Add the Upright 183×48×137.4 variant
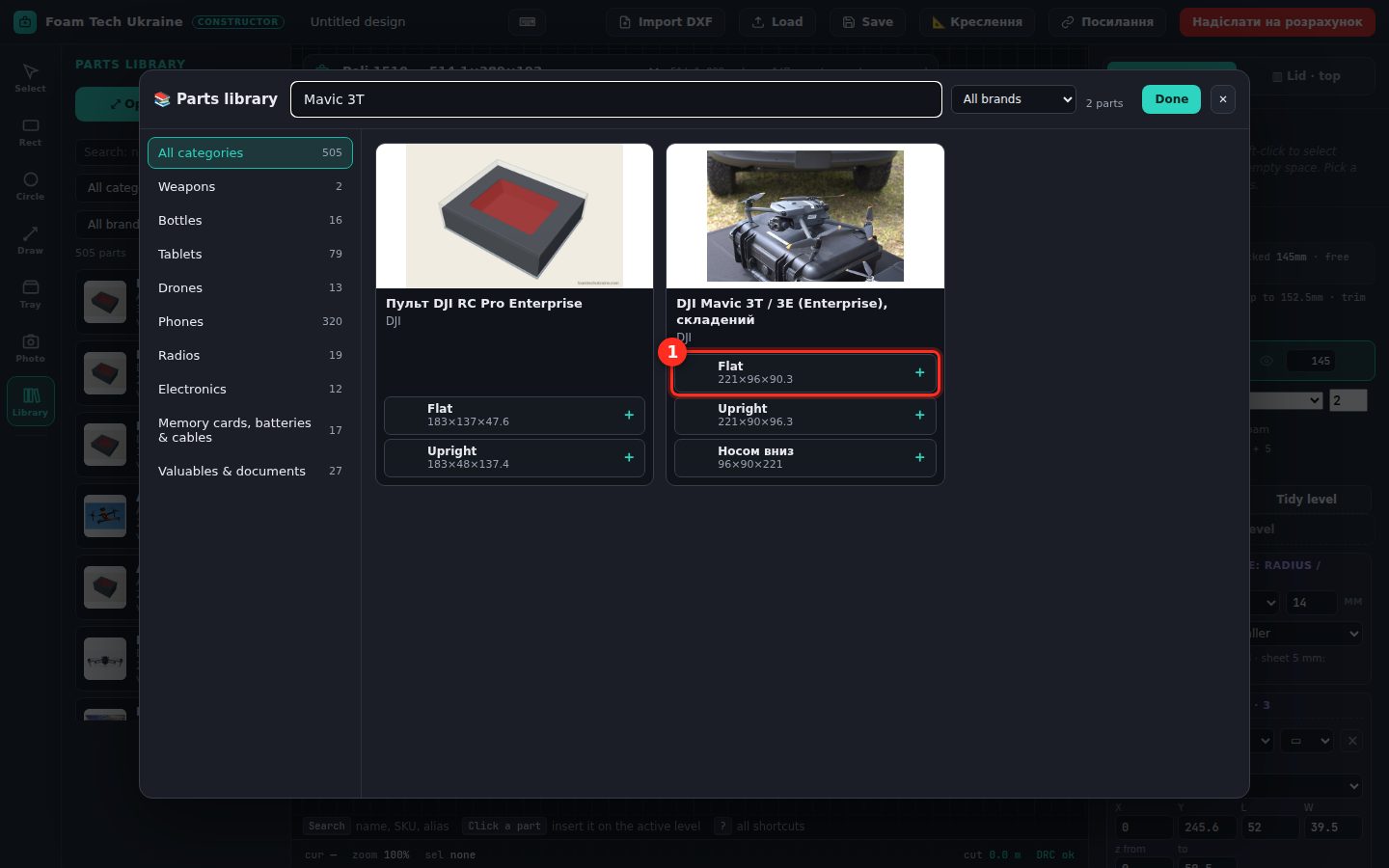 tap(514, 458)
